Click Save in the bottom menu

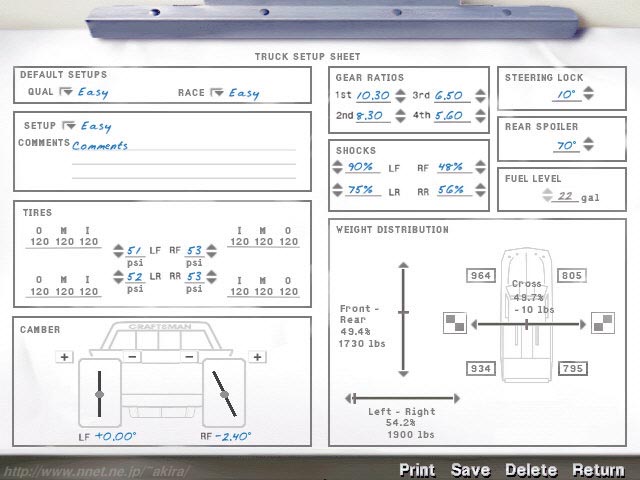pos(470,469)
